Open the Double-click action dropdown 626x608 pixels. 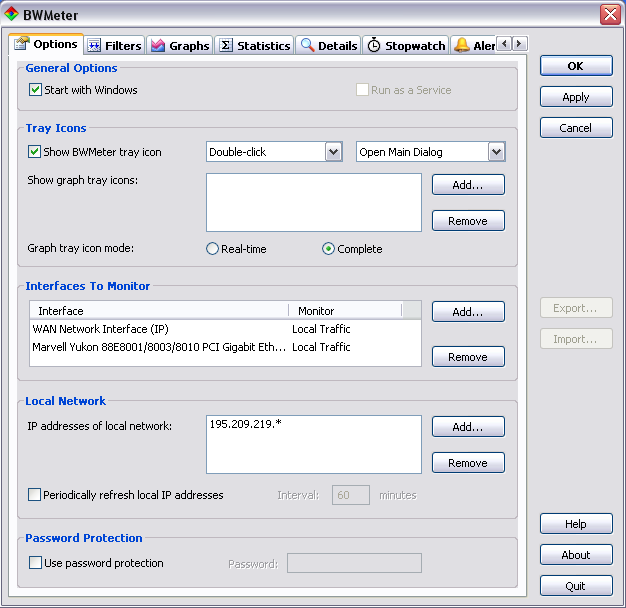point(334,152)
